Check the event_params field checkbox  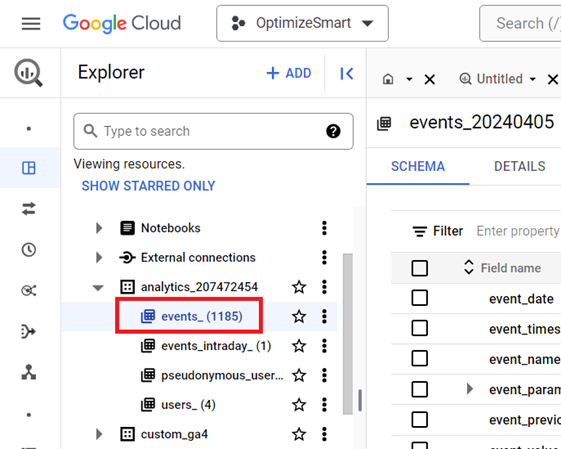pyautogui.click(x=420, y=389)
